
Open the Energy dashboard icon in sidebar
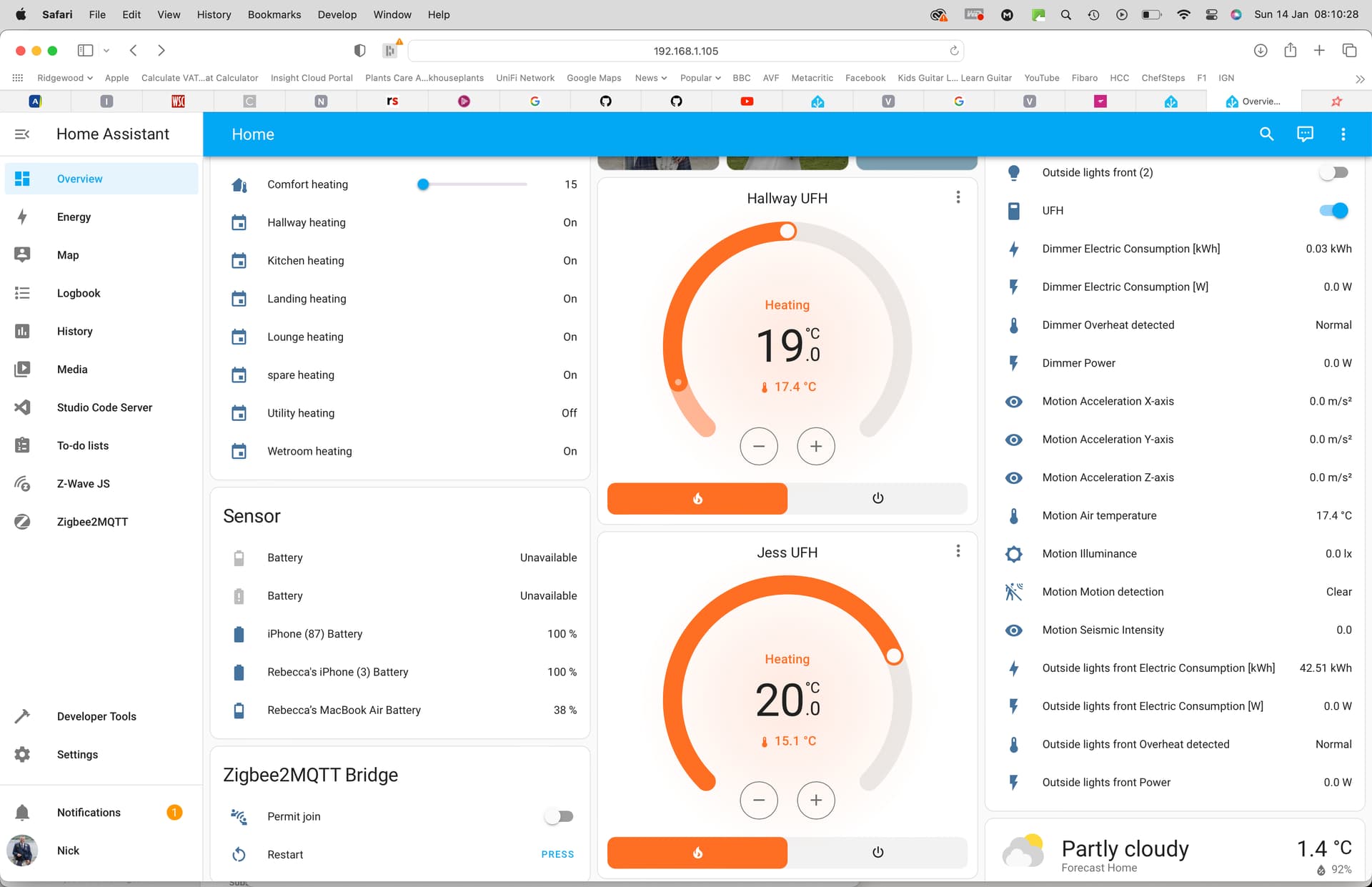(x=22, y=217)
